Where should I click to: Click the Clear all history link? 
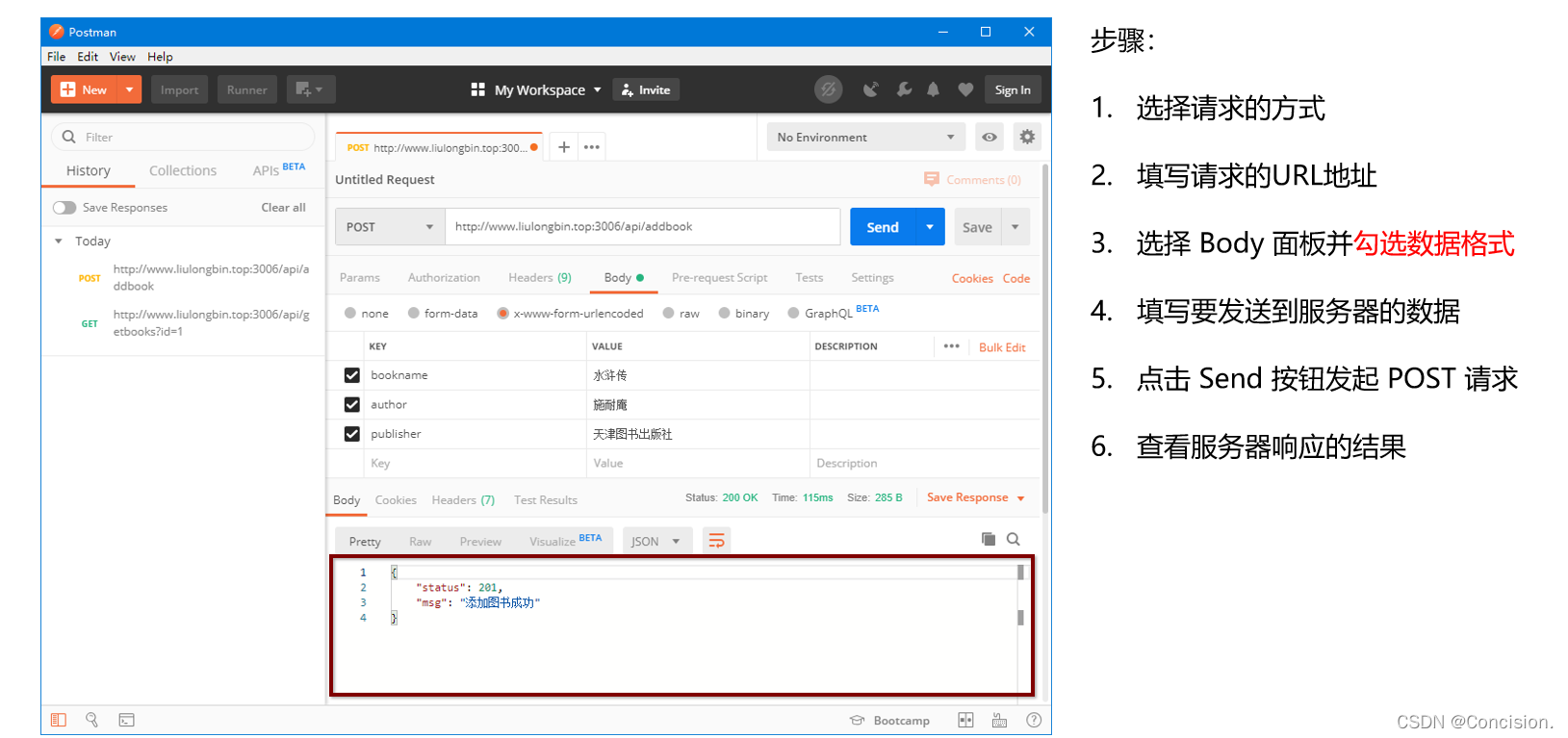(283, 207)
